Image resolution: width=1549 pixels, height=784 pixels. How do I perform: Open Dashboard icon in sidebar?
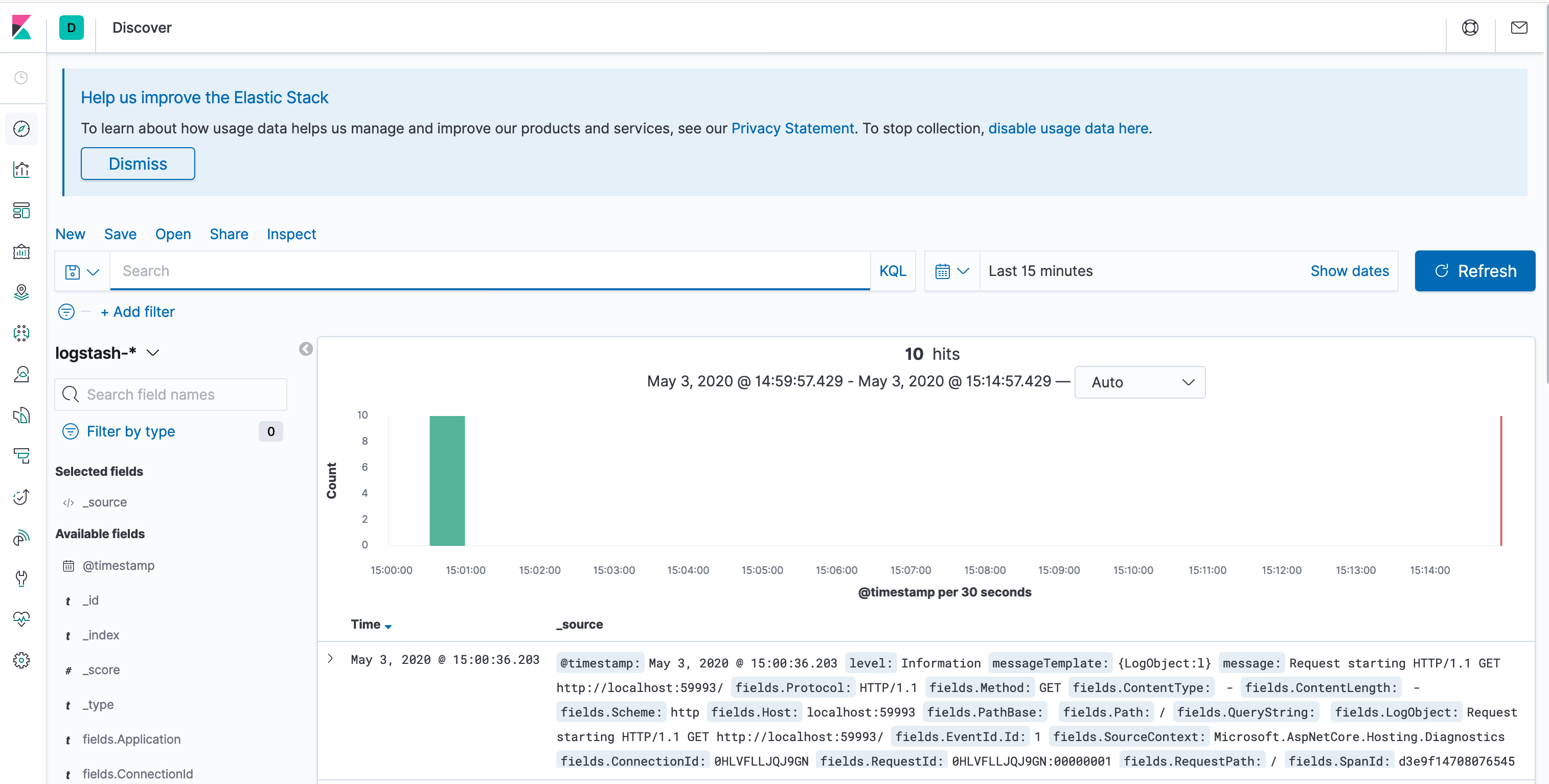pyautogui.click(x=21, y=211)
